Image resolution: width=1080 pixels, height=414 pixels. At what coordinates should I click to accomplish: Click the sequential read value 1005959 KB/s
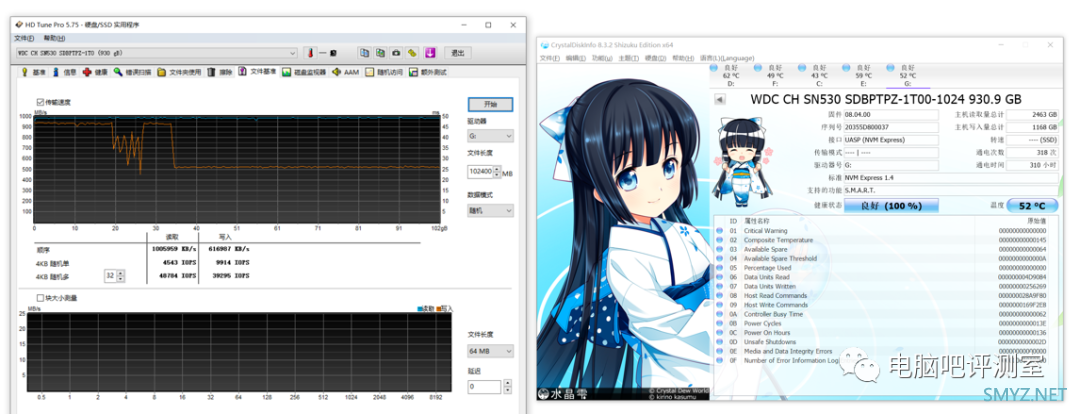click(174, 249)
